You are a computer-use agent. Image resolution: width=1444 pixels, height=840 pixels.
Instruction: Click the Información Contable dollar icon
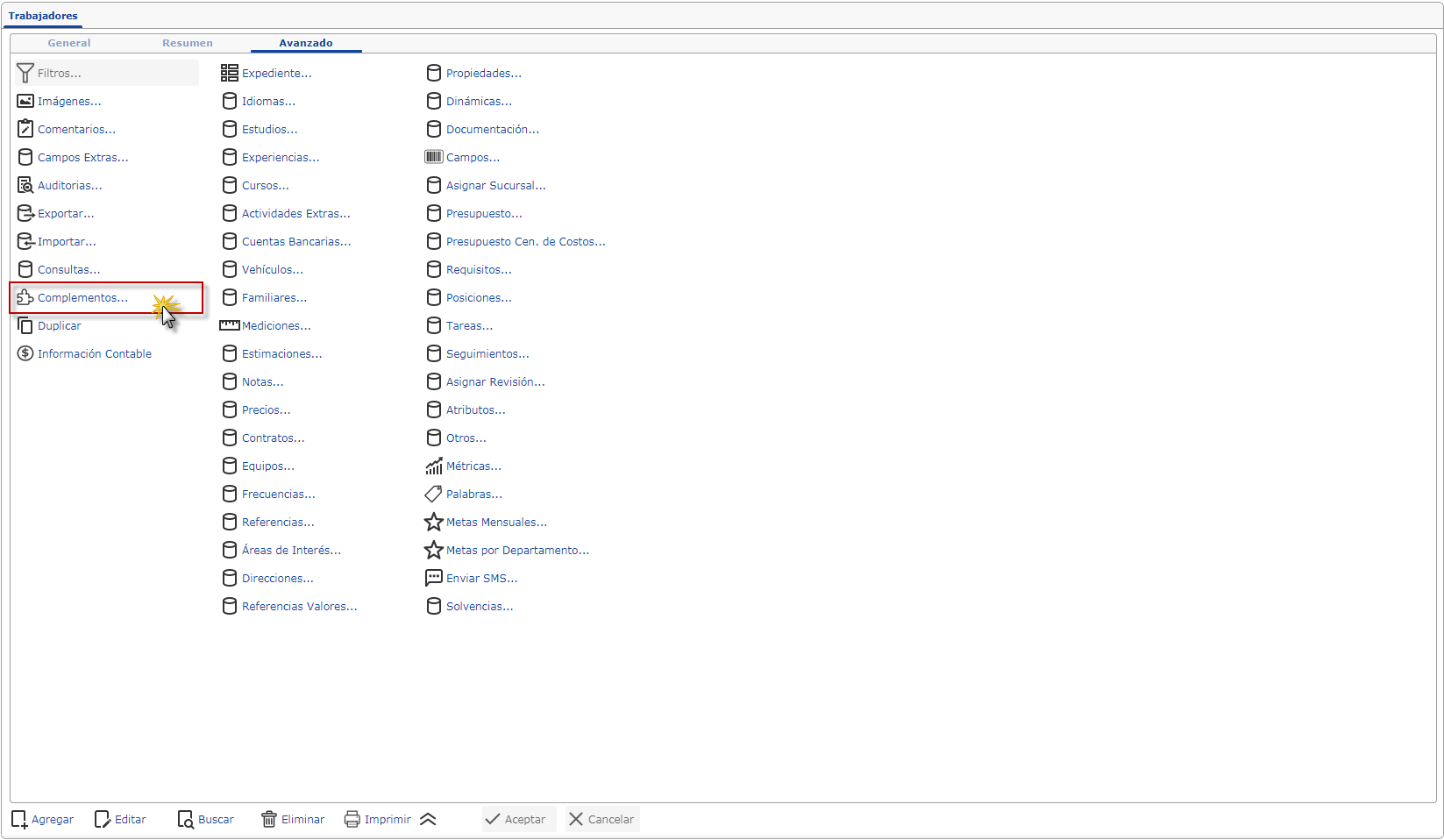click(x=25, y=354)
